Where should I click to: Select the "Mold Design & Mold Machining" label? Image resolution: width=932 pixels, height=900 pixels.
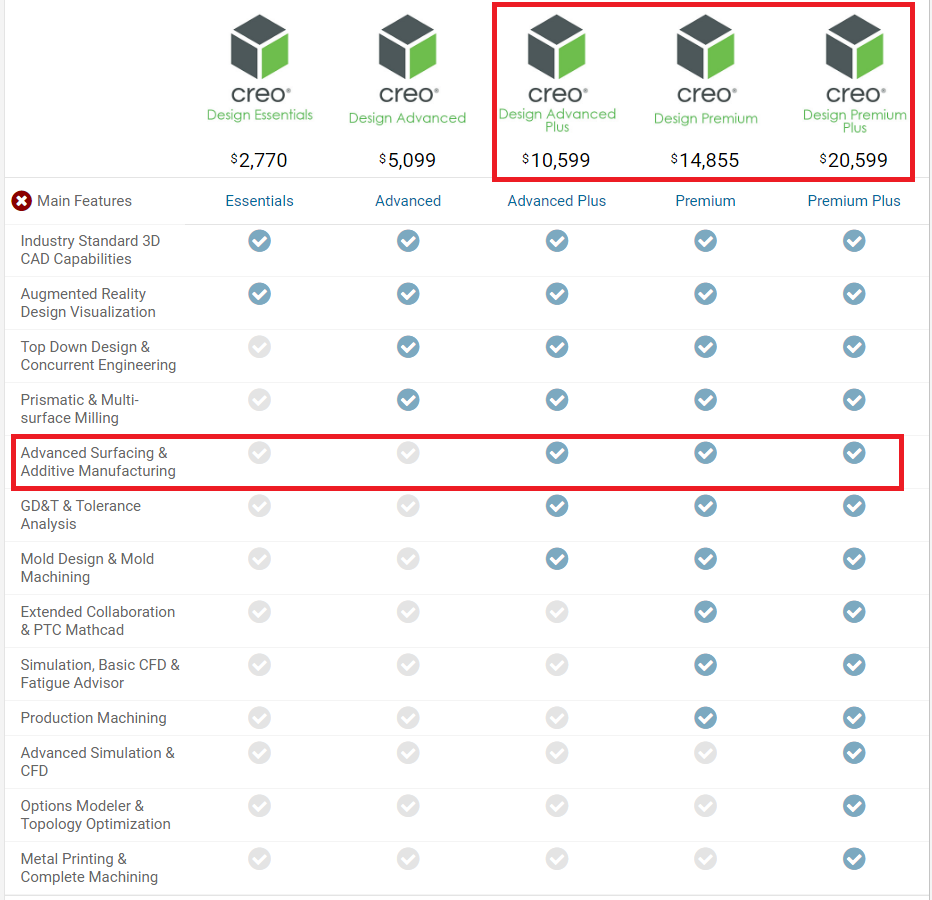coord(87,568)
